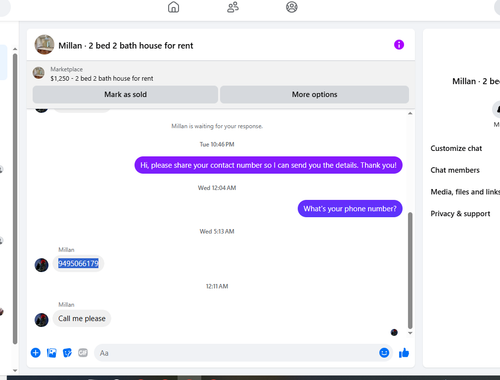Open more actions blue plus icon
Image resolution: width=500 pixels, height=380 pixels.
36,353
